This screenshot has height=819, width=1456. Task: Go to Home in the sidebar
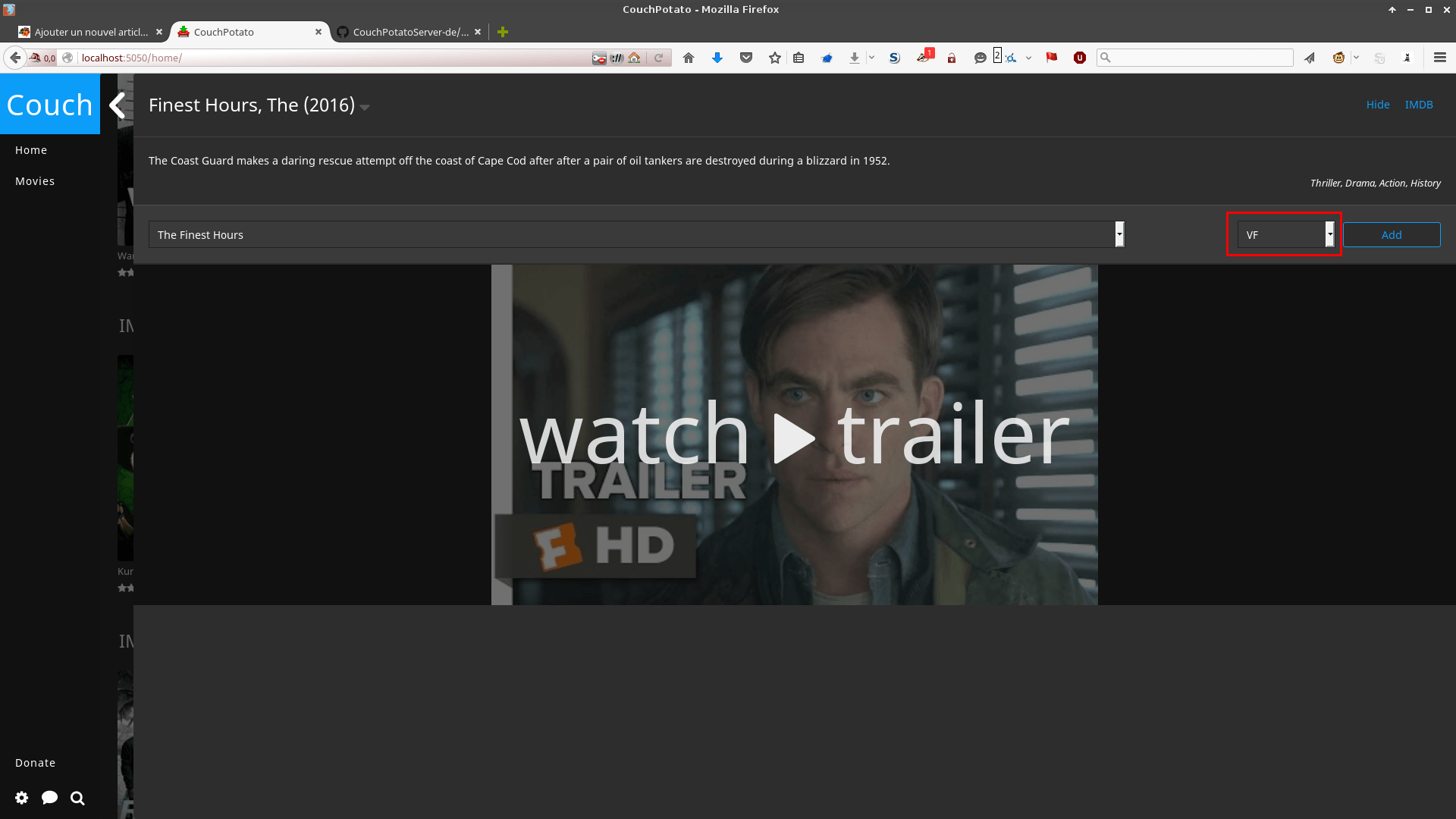(x=31, y=150)
